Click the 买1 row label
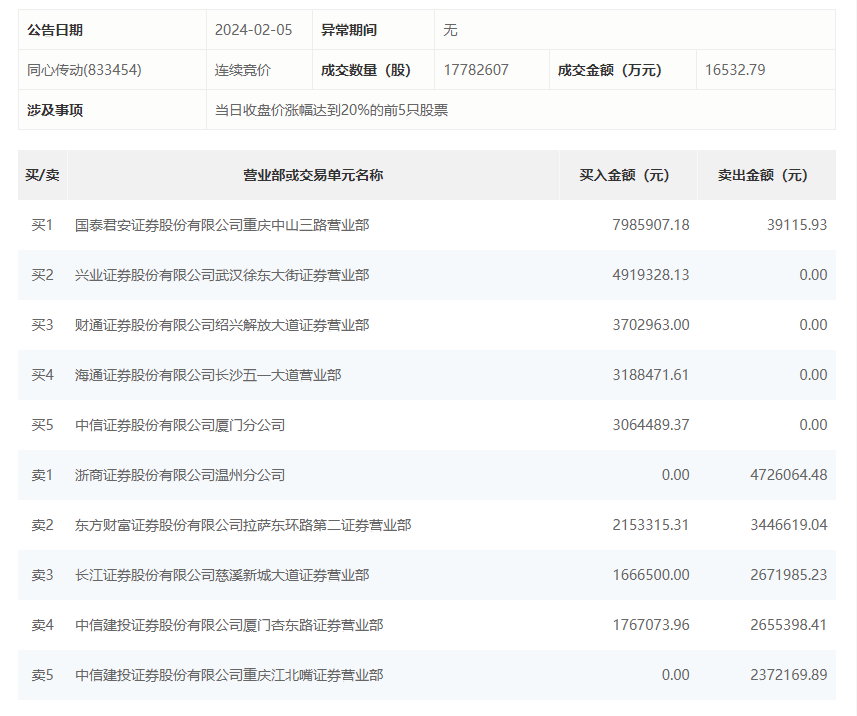The image size is (857, 716). 42,225
